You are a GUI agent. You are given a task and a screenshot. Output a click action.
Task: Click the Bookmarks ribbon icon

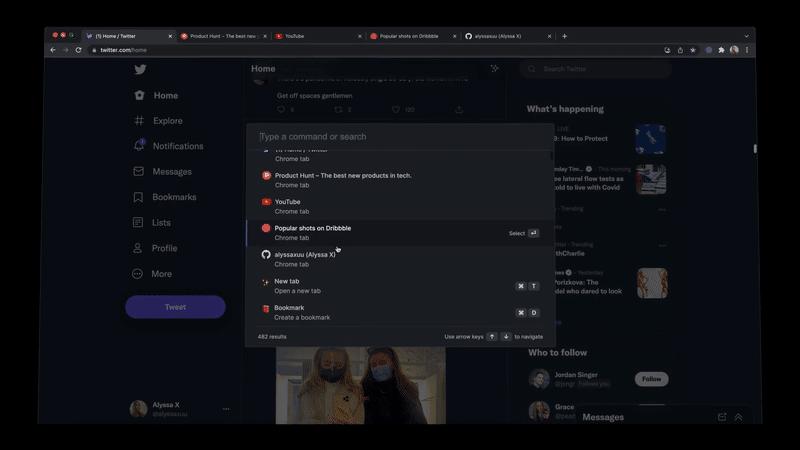(x=138, y=197)
